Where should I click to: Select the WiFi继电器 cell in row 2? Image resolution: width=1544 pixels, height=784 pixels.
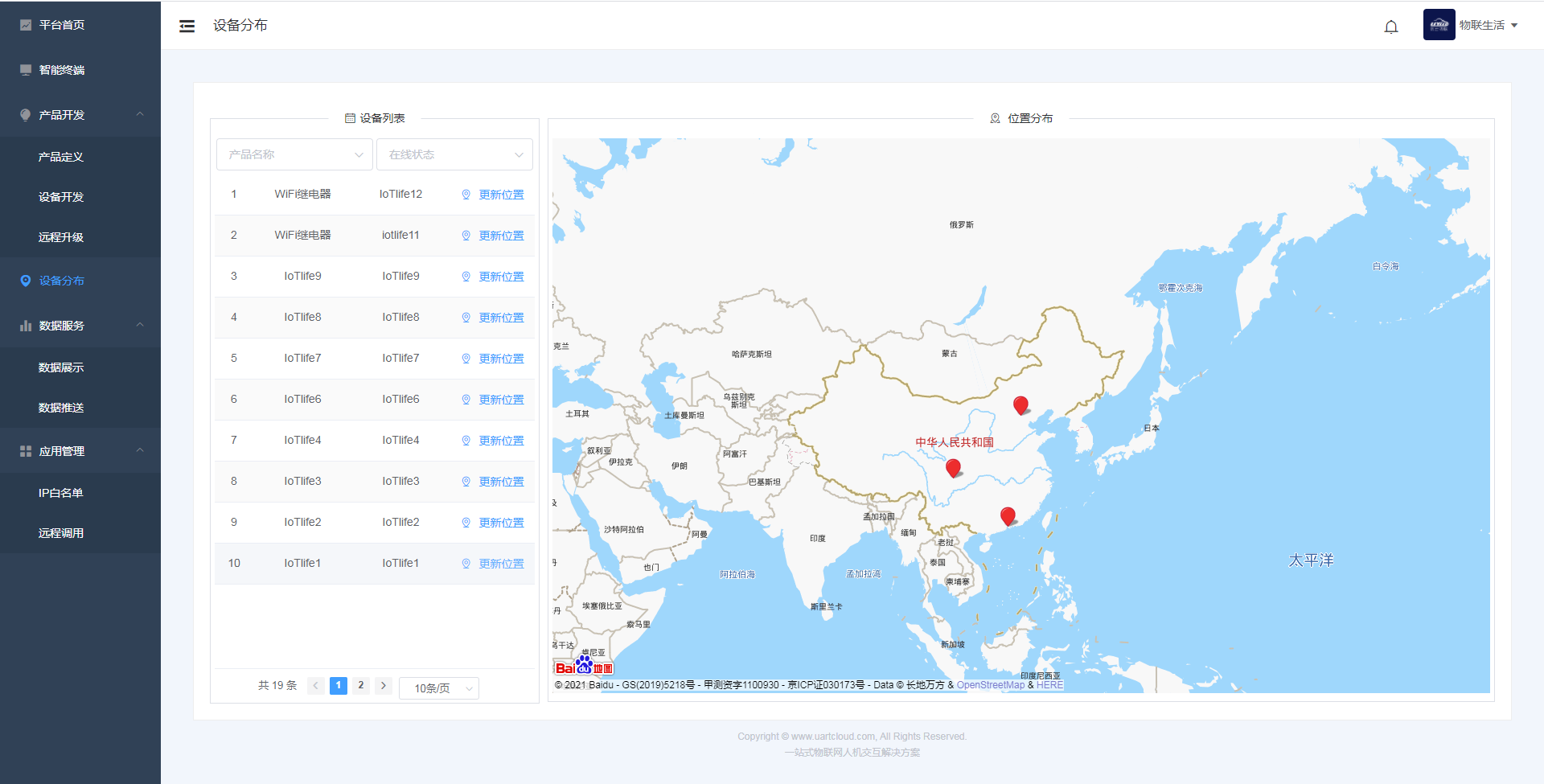coord(302,235)
